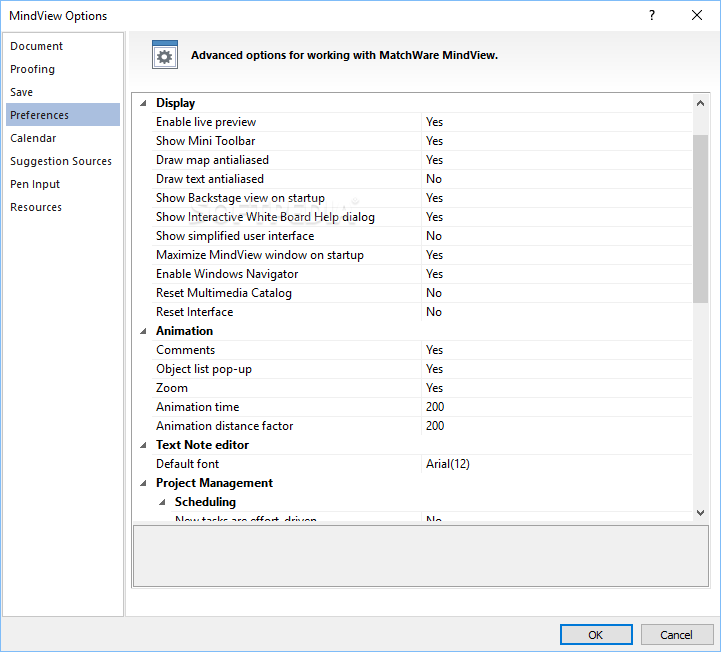This screenshot has width=721, height=652.
Task: Collapse the Text Note editor section
Action: 143,445
